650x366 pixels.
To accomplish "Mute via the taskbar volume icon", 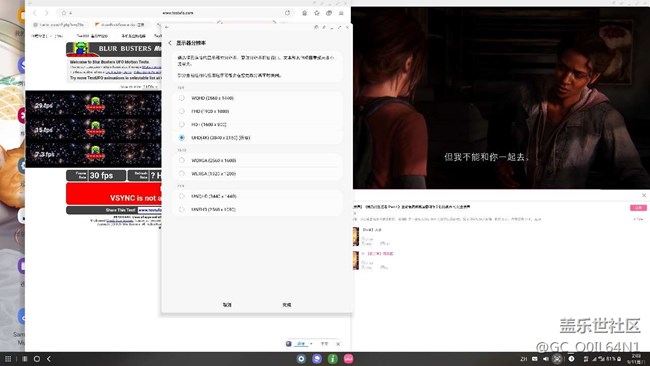I will pyautogui.click(x=546, y=359).
